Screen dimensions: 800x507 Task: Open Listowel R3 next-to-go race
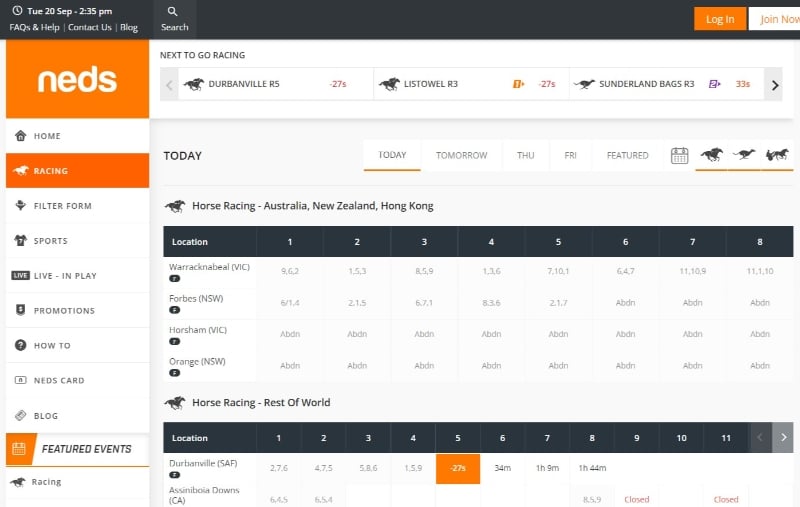pyautogui.click(x=471, y=84)
